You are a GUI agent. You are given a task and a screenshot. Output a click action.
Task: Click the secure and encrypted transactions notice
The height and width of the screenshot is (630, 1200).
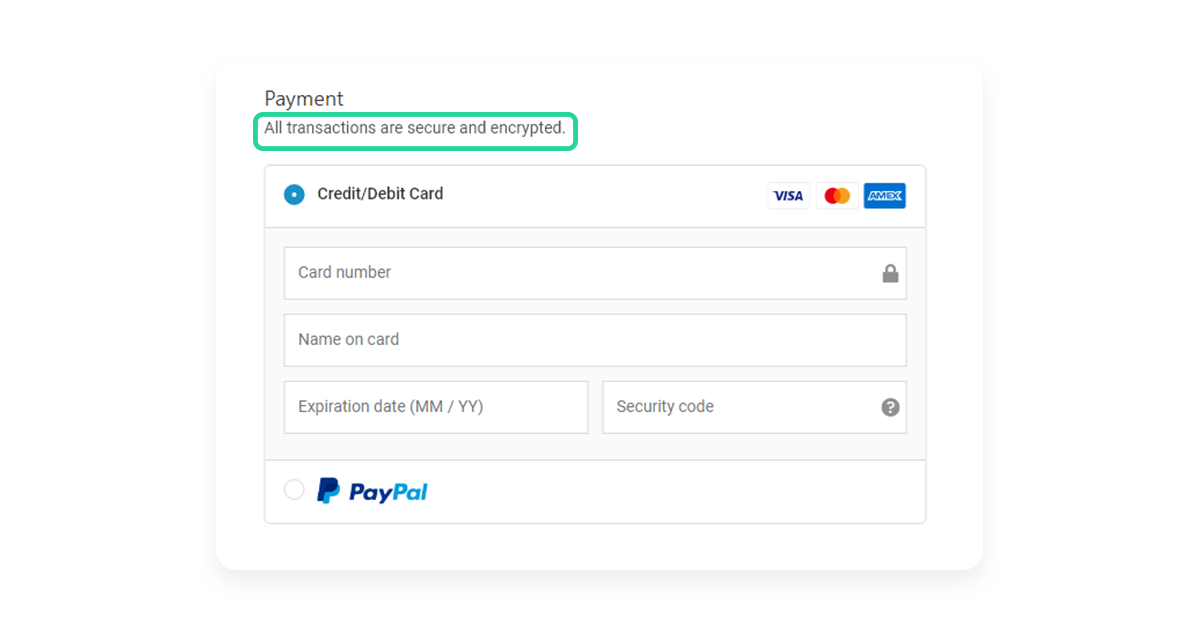point(415,128)
